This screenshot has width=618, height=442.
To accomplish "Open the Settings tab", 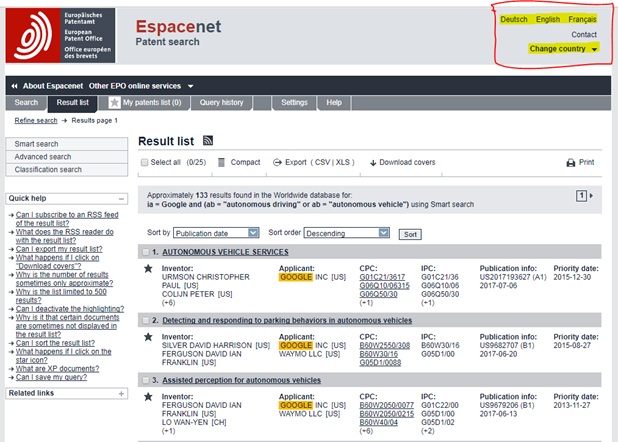I will pyautogui.click(x=294, y=103).
